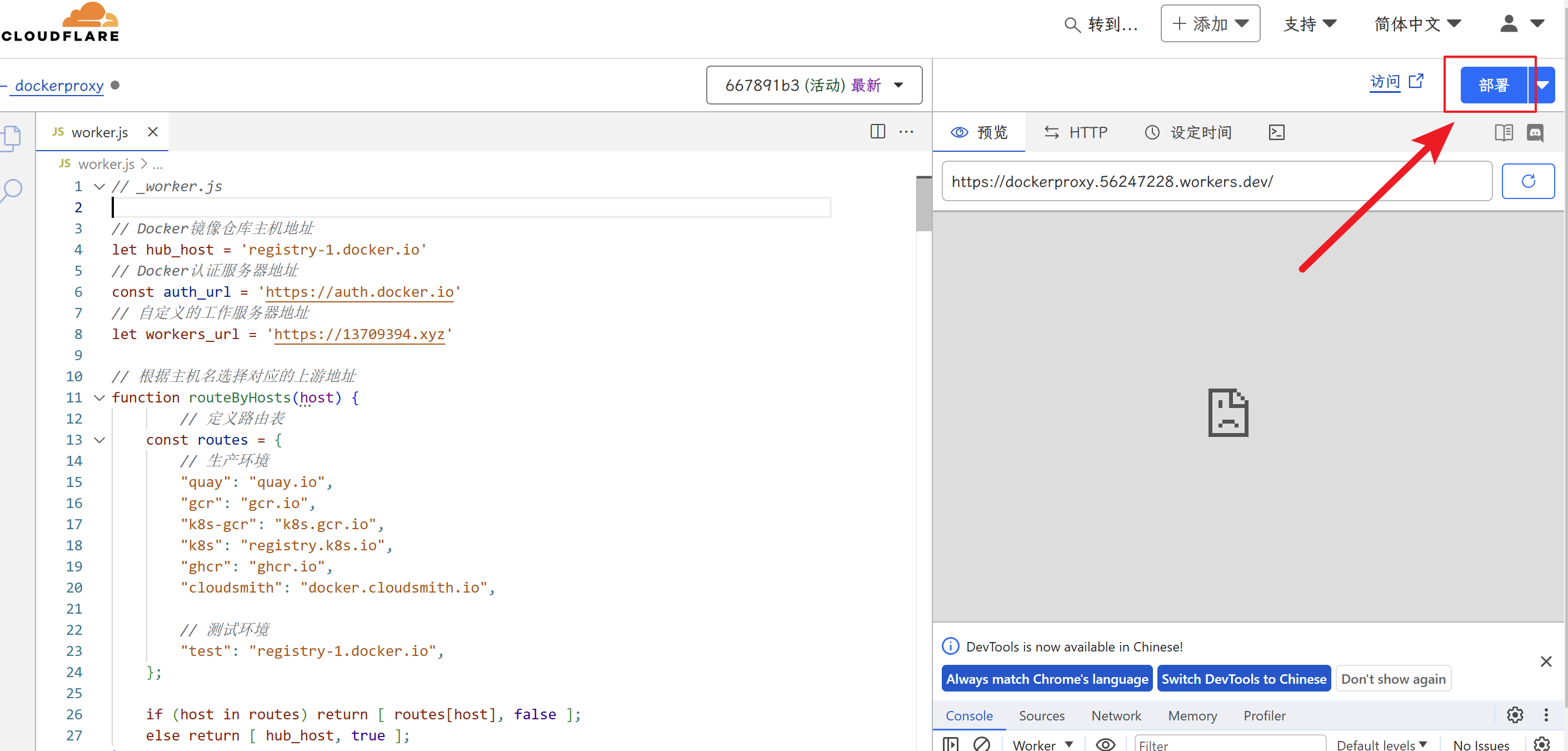Viewport: 1568px width, 751px height.
Task: Split the editor with the layout icon
Action: pos(877,132)
